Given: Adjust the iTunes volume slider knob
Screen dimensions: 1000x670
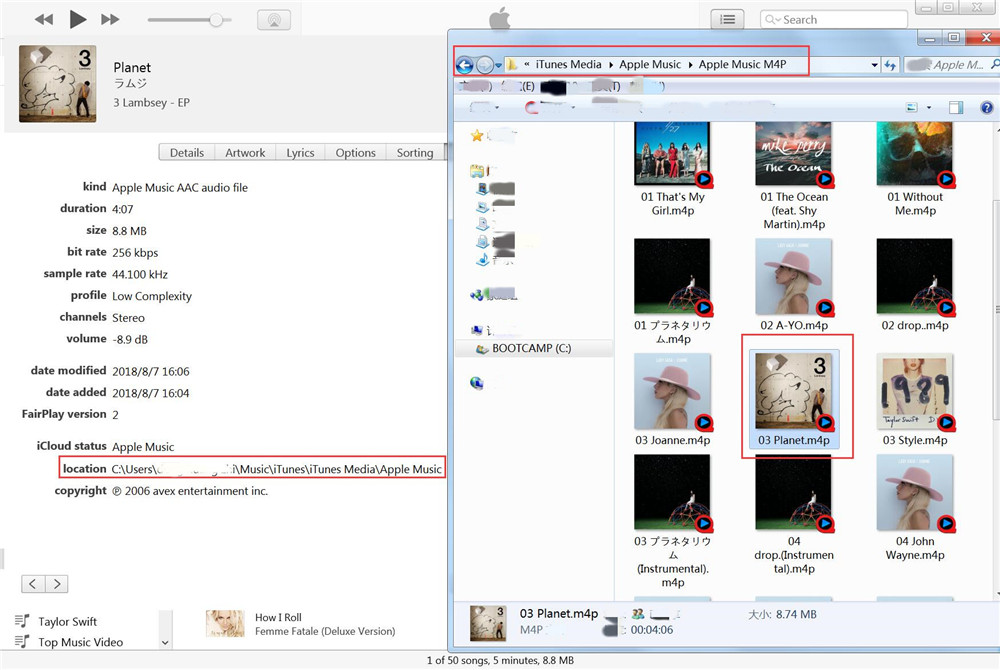Looking at the screenshot, I should 216,20.
